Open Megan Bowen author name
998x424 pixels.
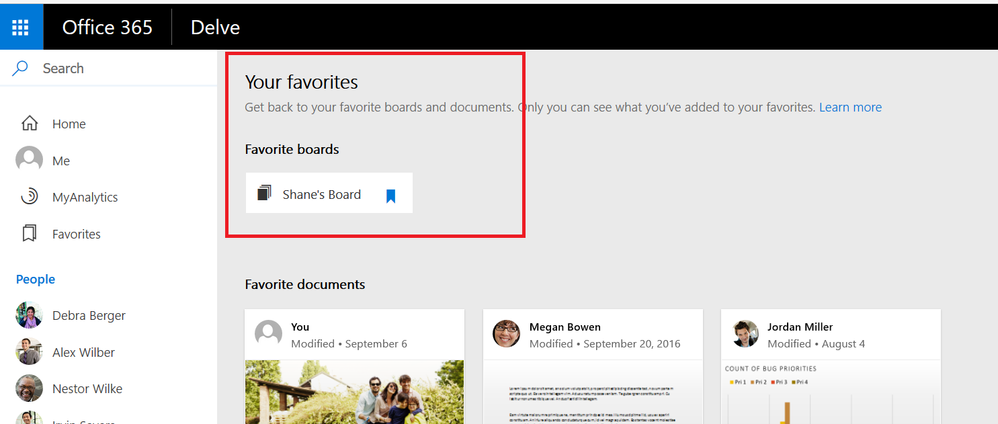tap(565, 327)
